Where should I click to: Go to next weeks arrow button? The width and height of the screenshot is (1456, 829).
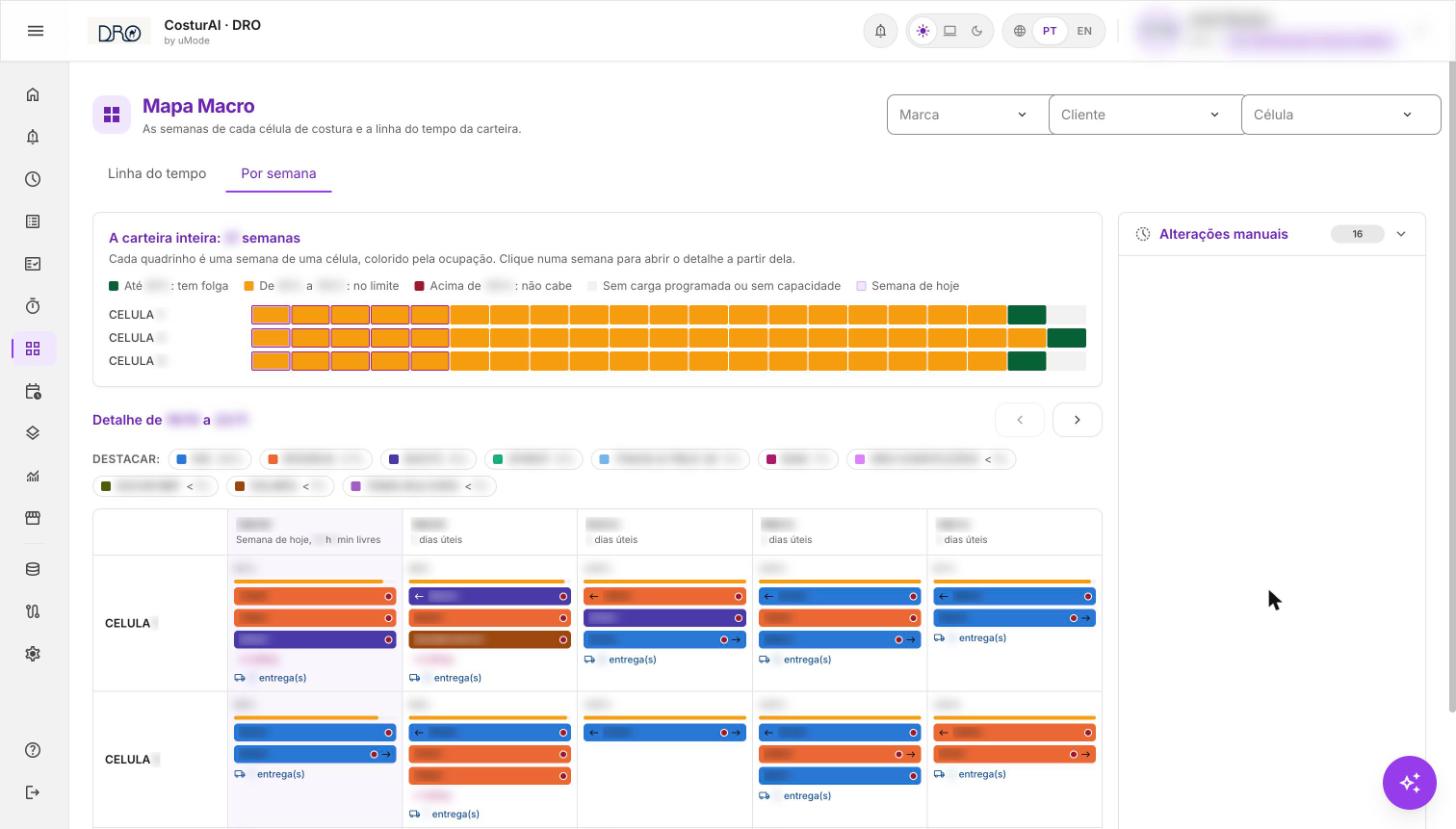coord(1077,420)
